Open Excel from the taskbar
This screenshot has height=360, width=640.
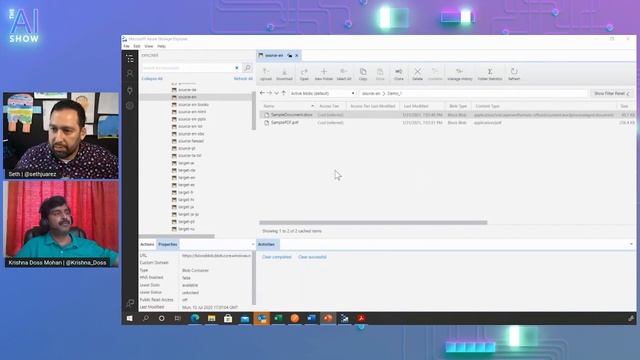point(278,318)
